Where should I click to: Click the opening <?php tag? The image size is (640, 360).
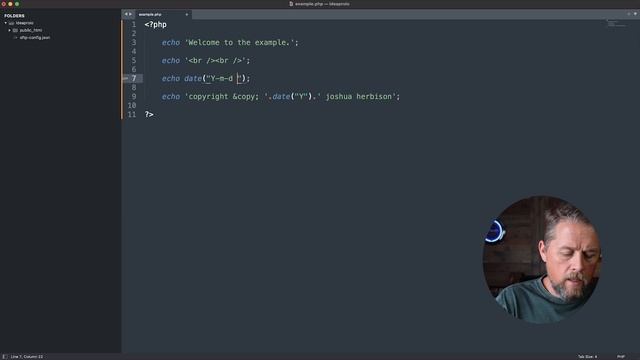click(x=156, y=24)
